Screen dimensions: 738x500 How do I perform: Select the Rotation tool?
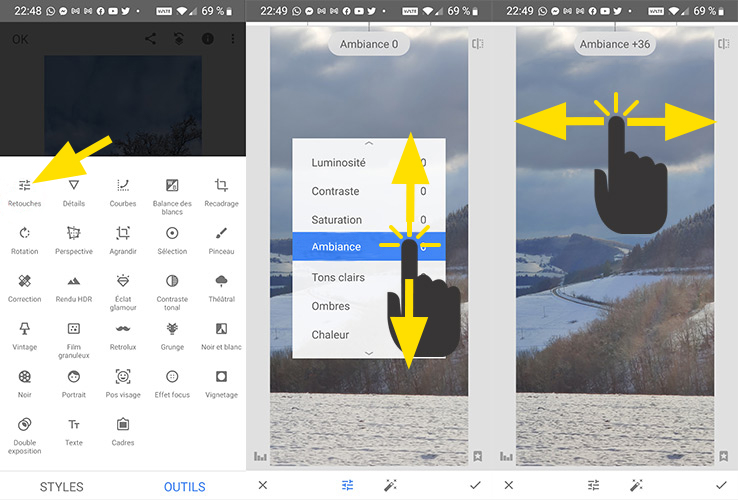coord(24,241)
